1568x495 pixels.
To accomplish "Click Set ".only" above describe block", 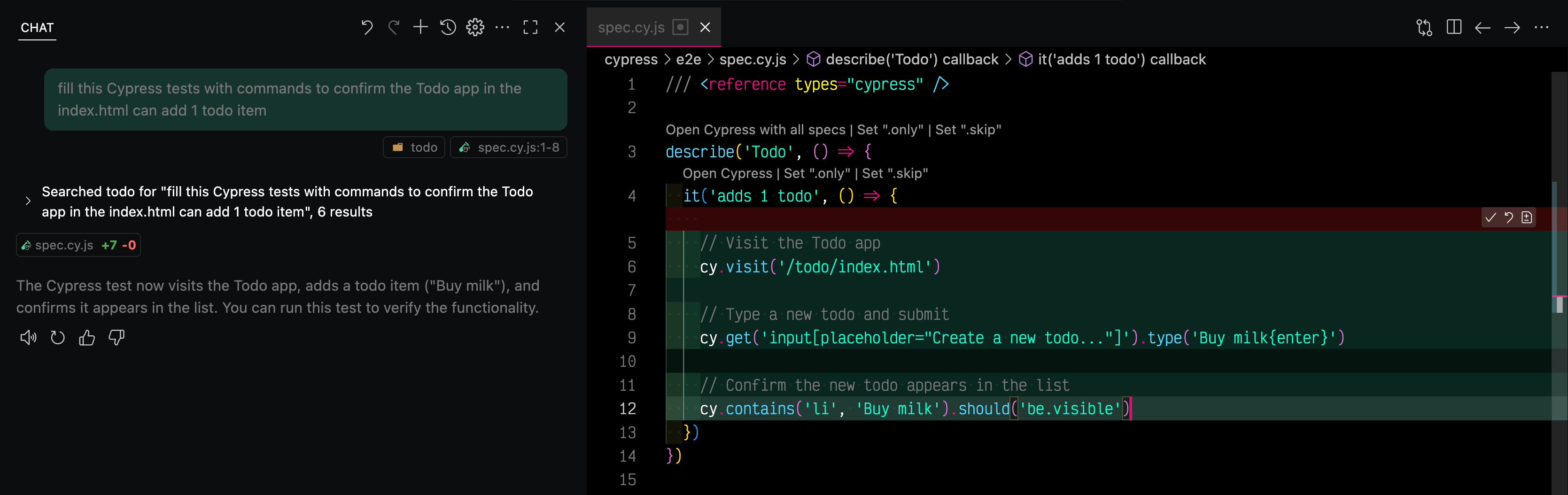I will coord(890,130).
